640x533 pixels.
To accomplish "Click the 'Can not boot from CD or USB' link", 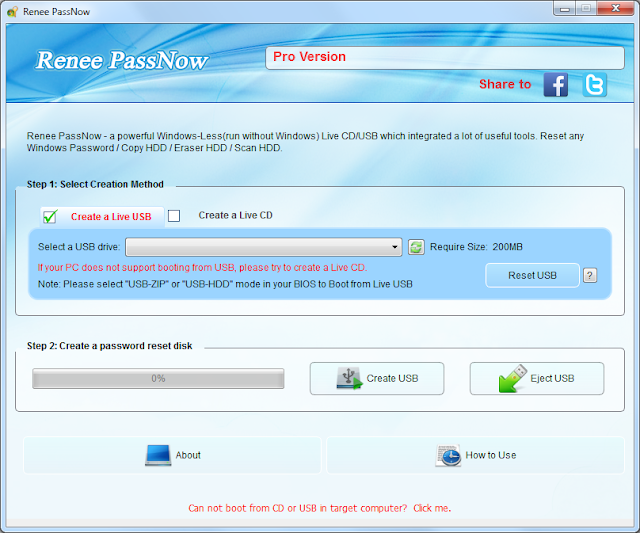I will (x=320, y=508).
